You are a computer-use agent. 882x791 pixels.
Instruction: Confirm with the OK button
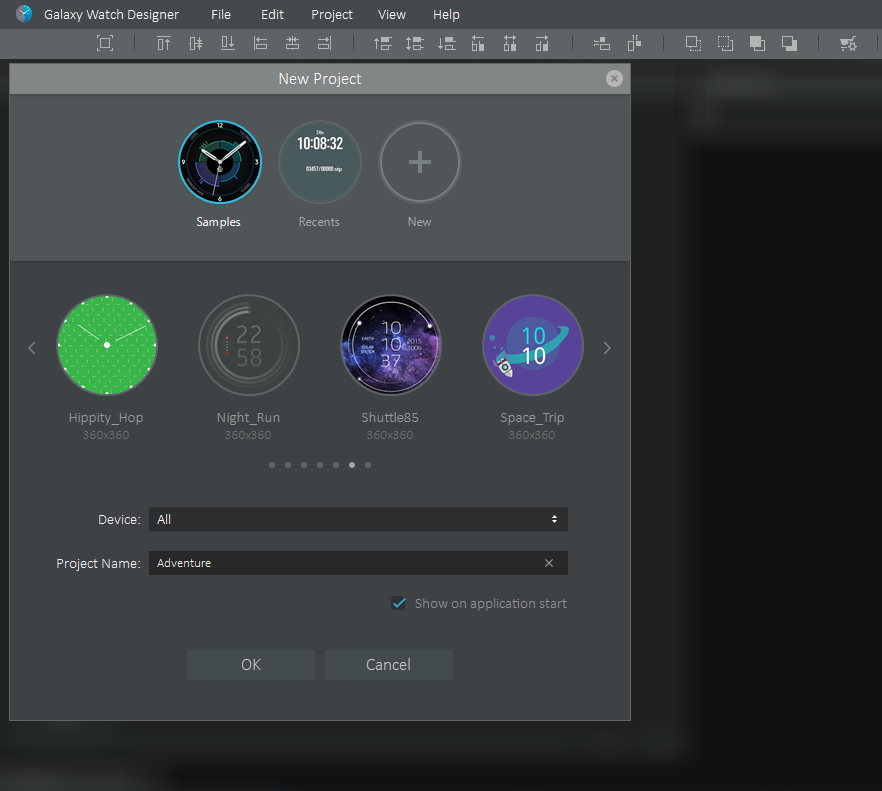[x=251, y=665]
